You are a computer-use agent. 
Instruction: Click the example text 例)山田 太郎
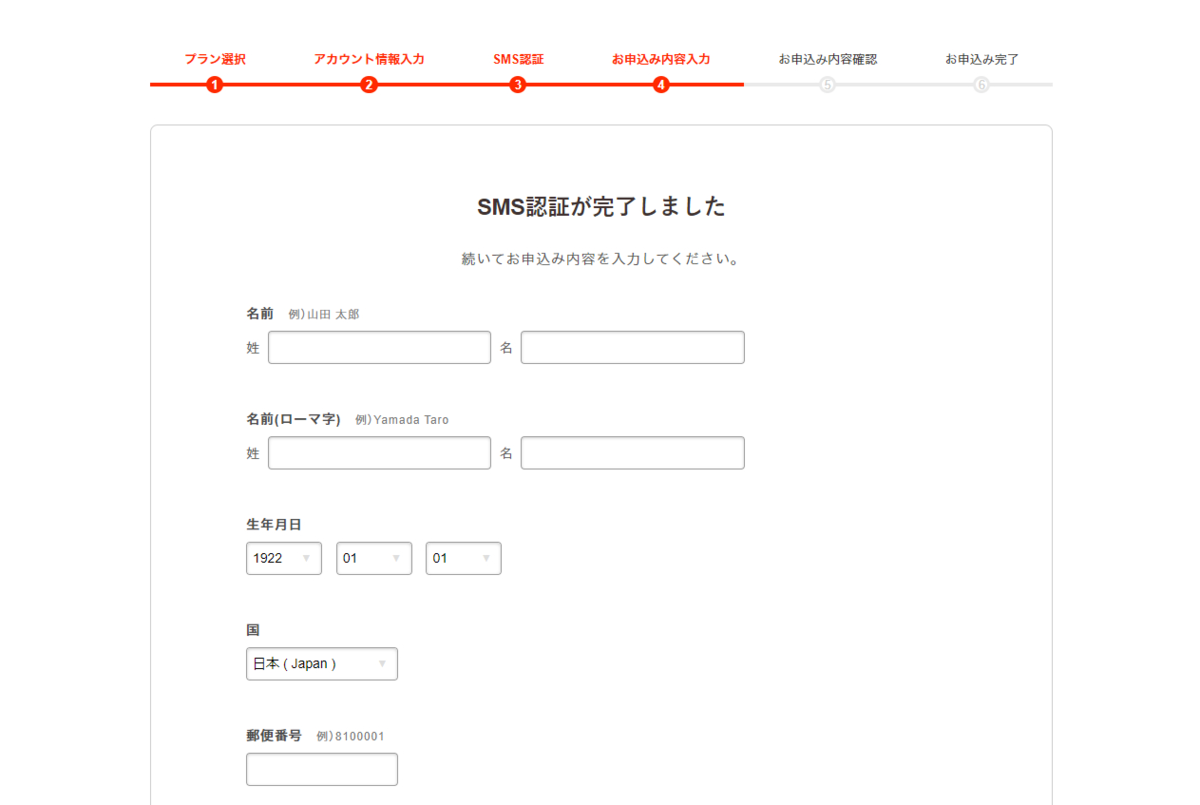click(x=324, y=314)
